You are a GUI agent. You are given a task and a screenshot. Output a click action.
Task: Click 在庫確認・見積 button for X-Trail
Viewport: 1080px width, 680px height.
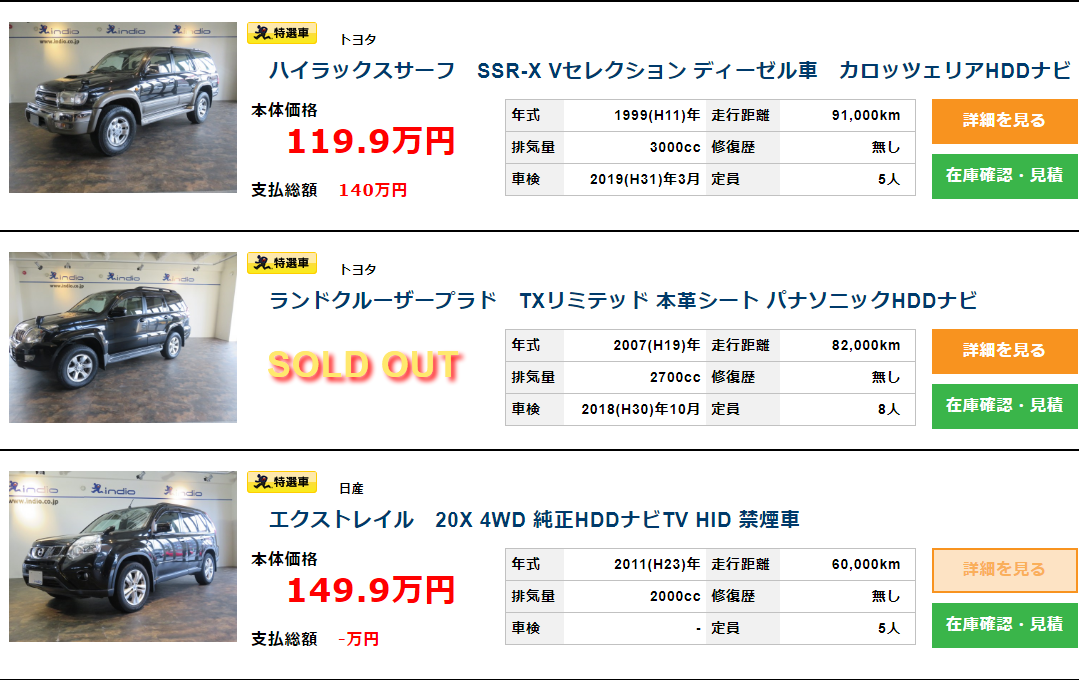point(1004,625)
